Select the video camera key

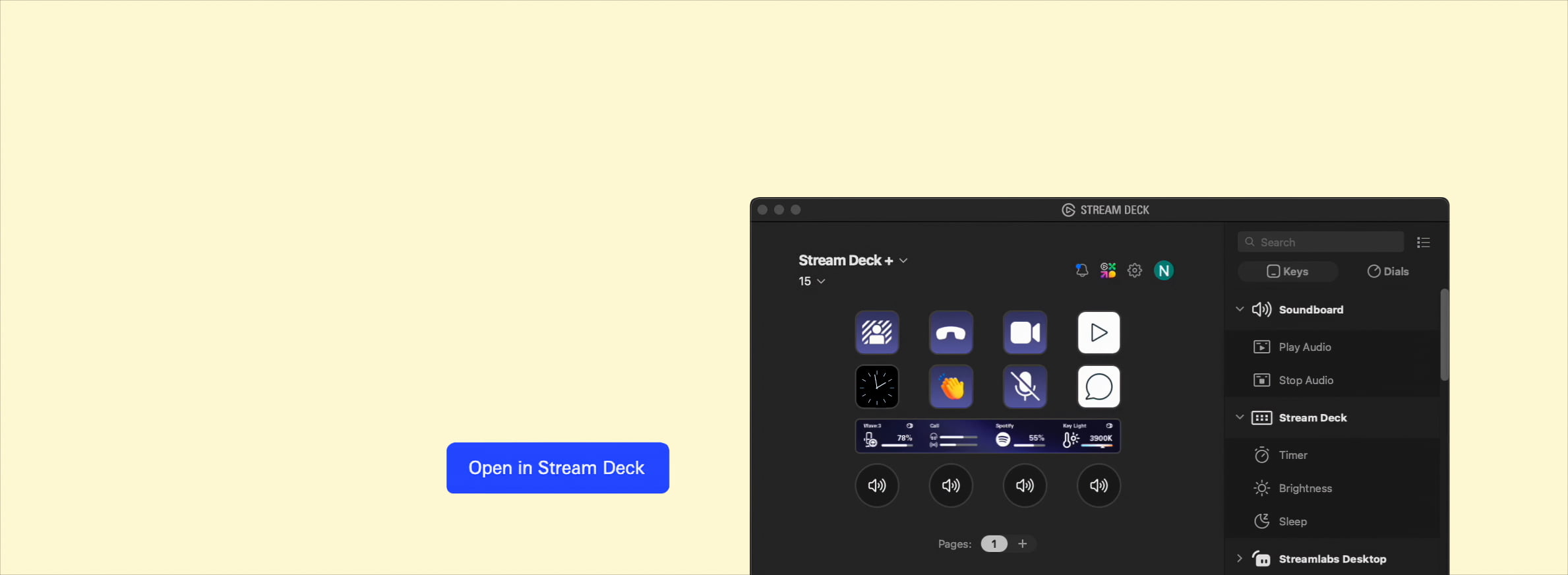pyautogui.click(x=1025, y=332)
